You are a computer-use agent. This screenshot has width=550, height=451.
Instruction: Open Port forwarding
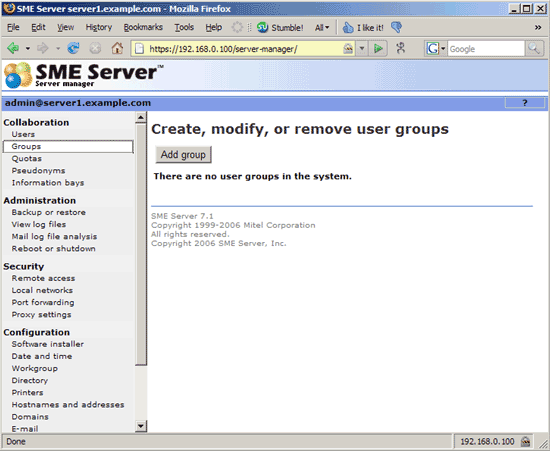coord(43,303)
